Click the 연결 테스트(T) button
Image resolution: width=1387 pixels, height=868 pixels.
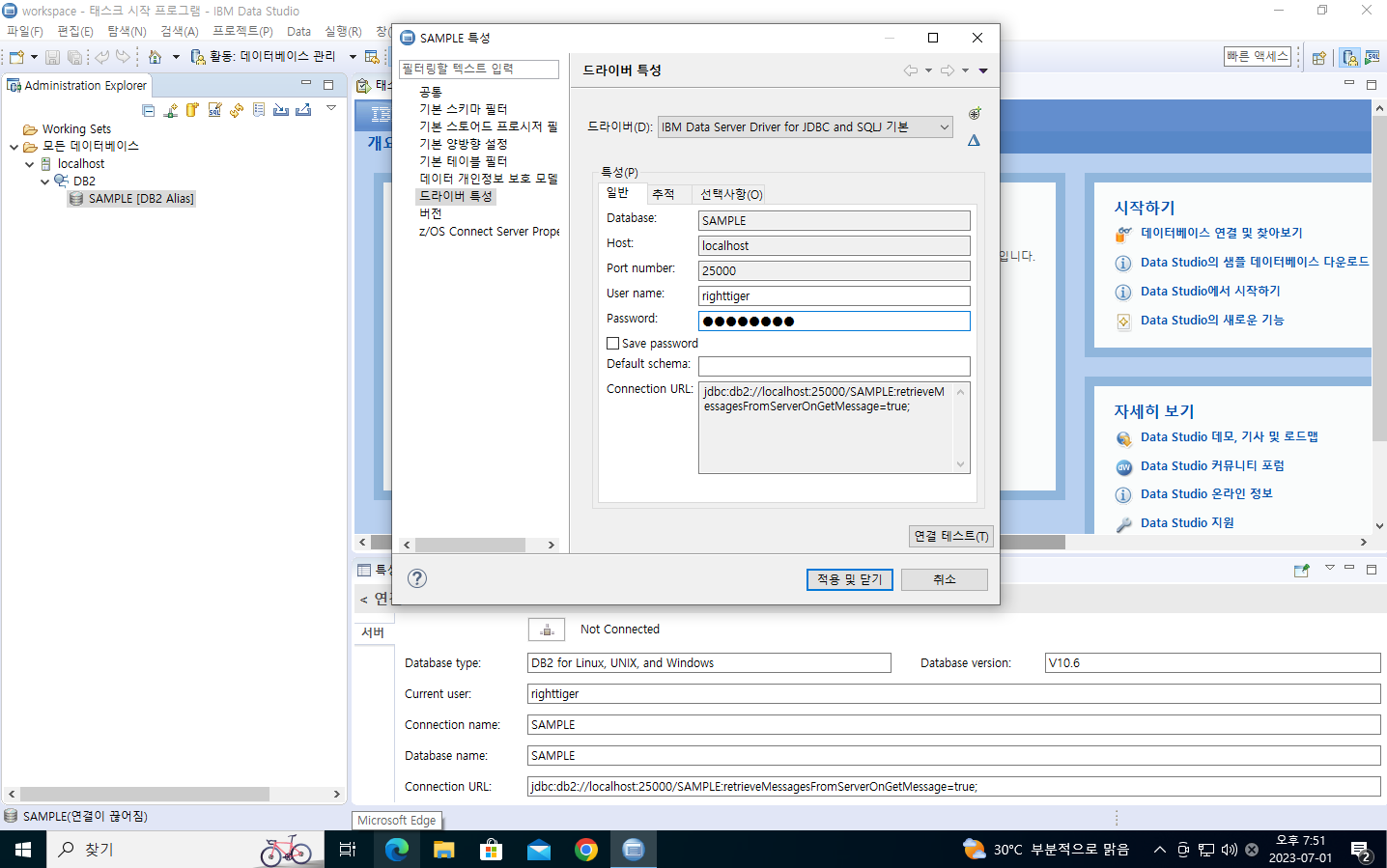[x=951, y=537]
